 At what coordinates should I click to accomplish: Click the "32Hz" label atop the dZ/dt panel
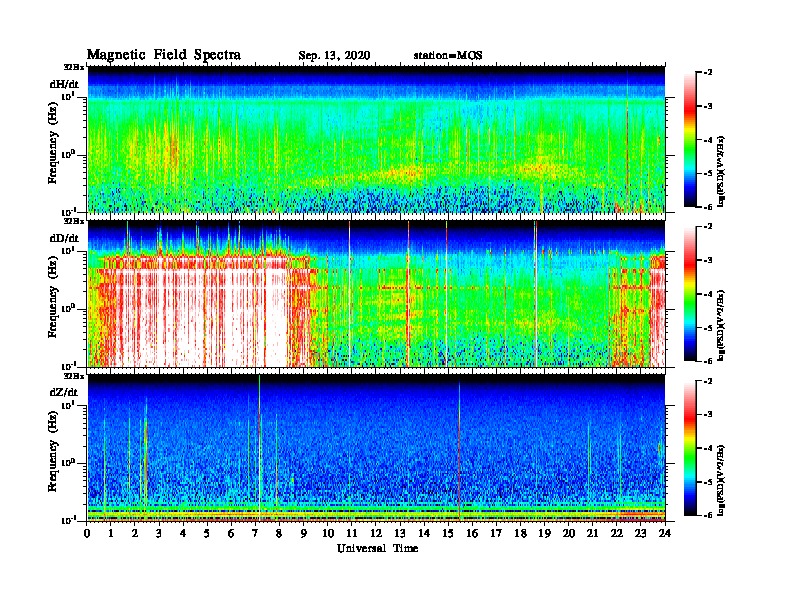[x=73, y=376]
